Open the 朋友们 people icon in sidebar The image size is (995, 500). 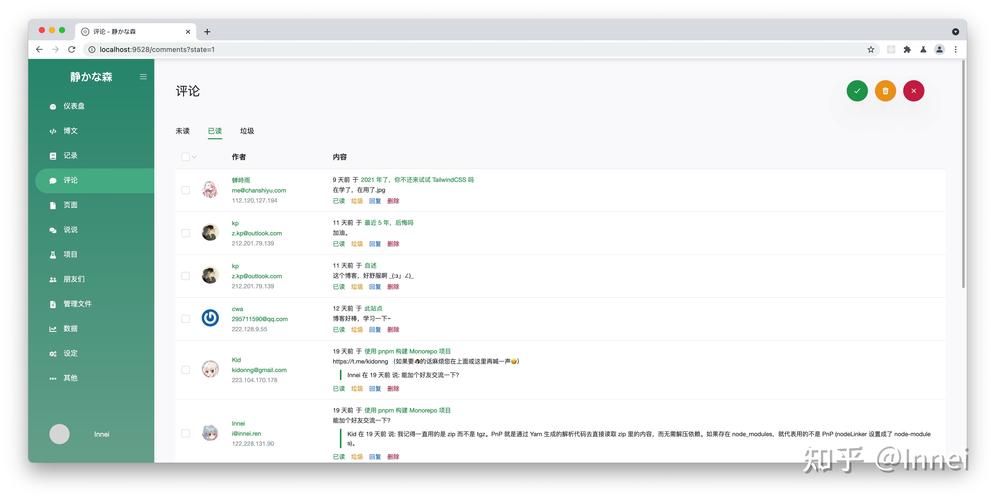(x=53, y=279)
